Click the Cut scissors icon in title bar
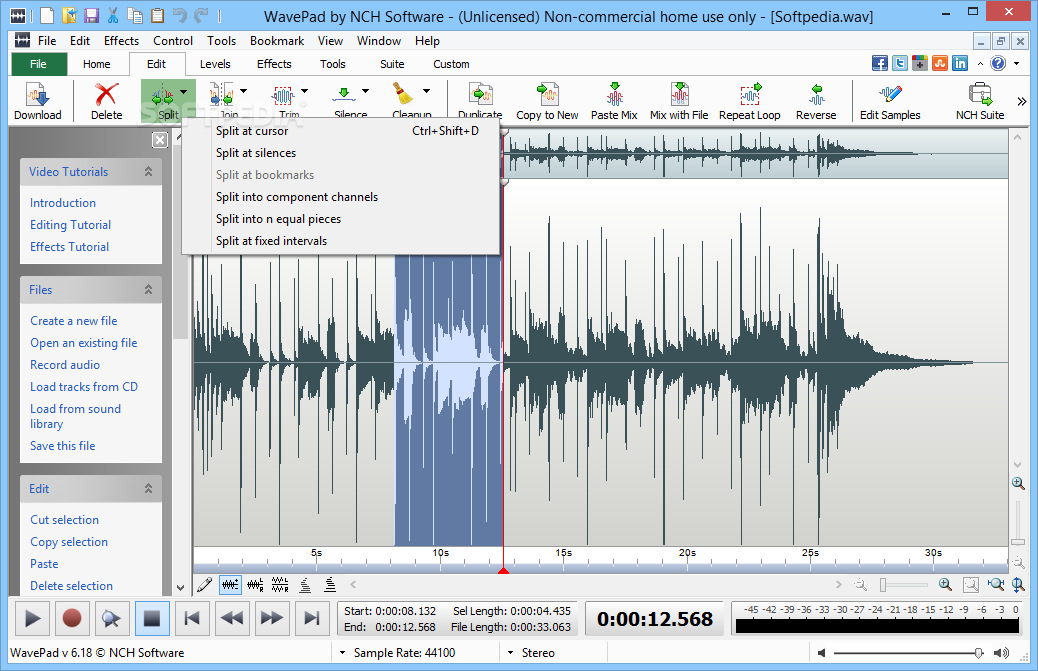The height and width of the screenshot is (671, 1038). [113, 15]
